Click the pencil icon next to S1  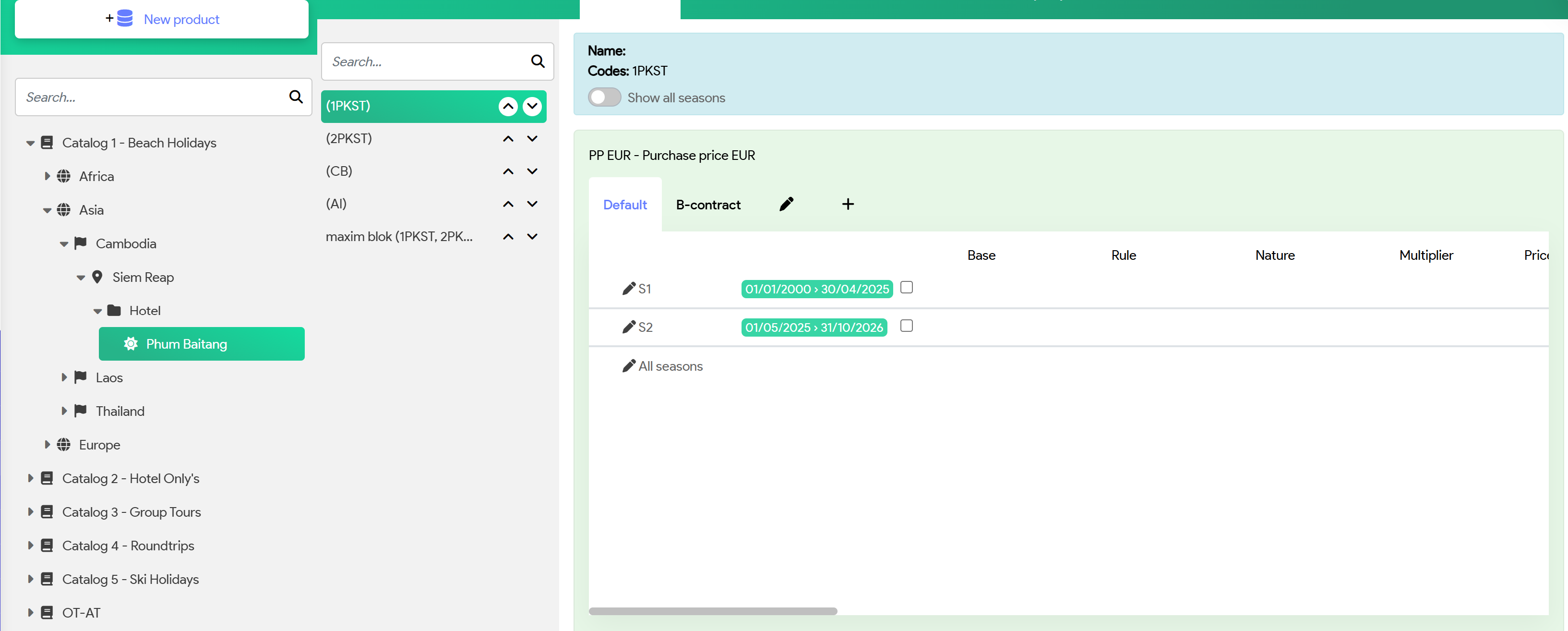point(628,289)
